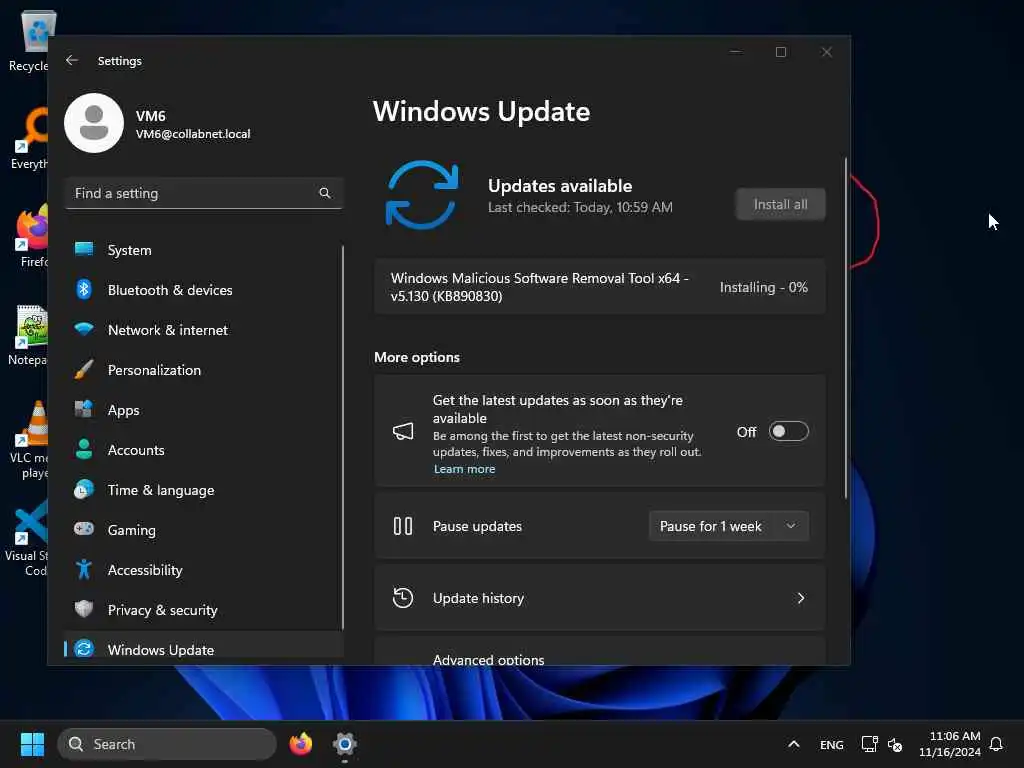Select Privacy & security shield icon
The width and height of the screenshot is (1024, 768).
pyautogui.click(x=84, y=609)
